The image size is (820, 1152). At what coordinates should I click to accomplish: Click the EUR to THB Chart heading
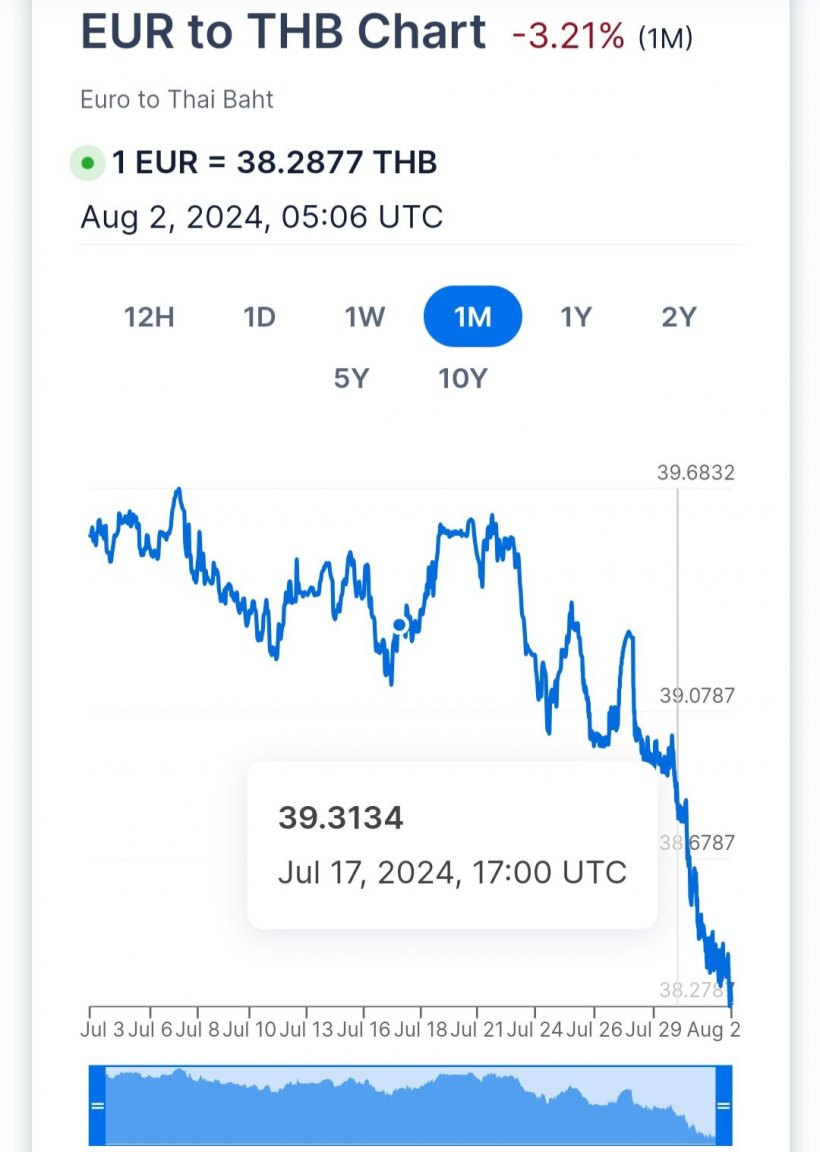(x=283, y=32)
